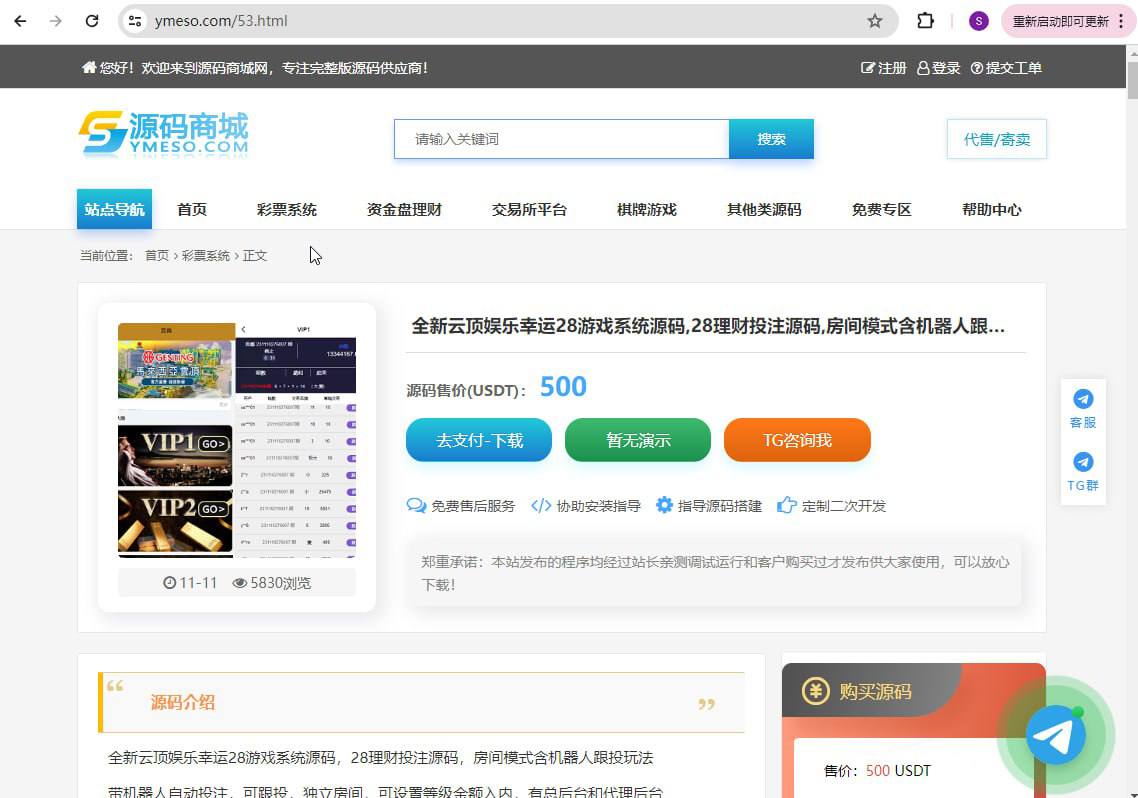Click the 郑重承诺 notice text
This screenshot has width=1138, height=798.
click(x=715, y=573)
